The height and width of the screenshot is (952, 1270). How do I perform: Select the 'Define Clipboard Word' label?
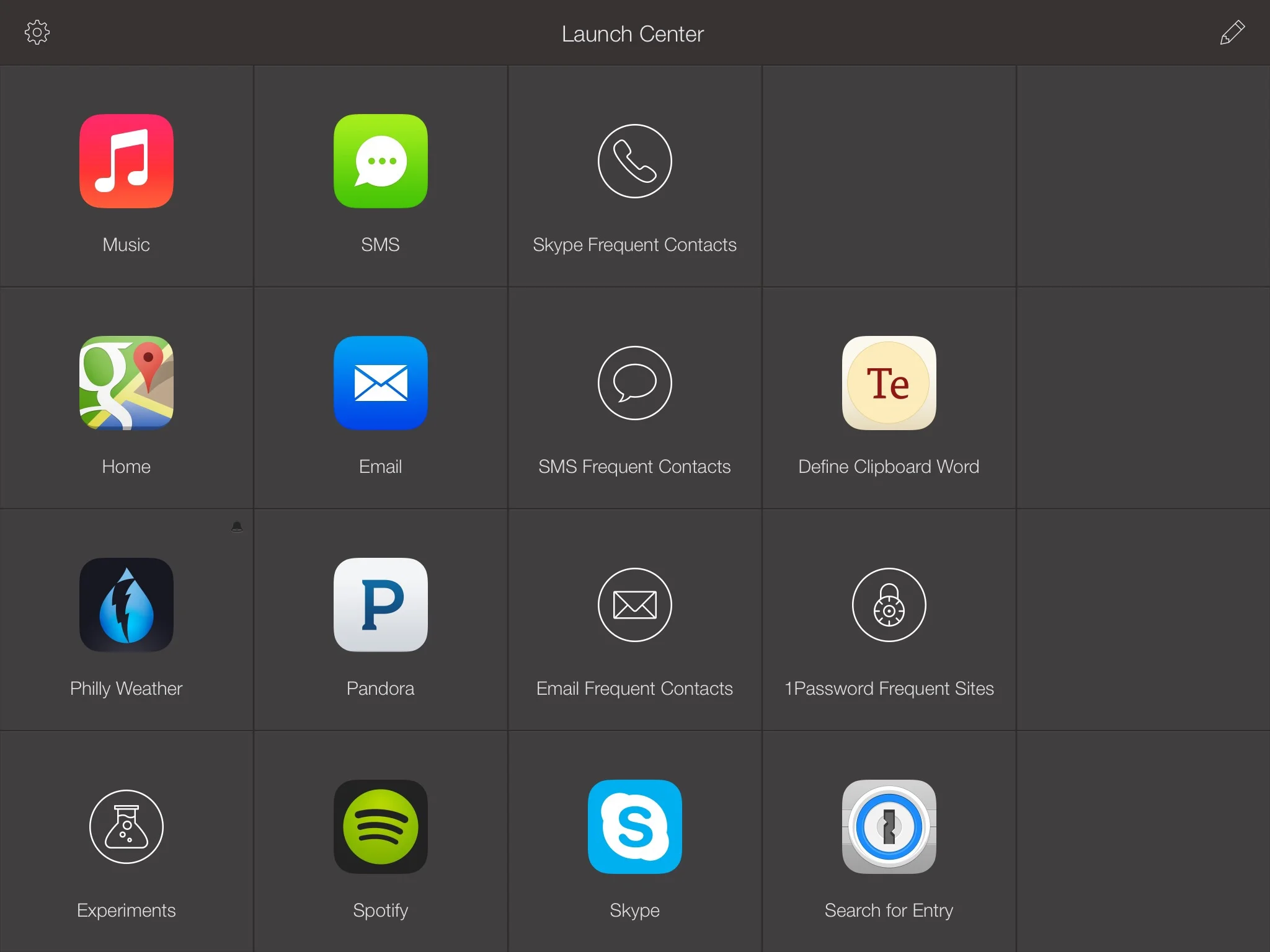pos(889,467)
